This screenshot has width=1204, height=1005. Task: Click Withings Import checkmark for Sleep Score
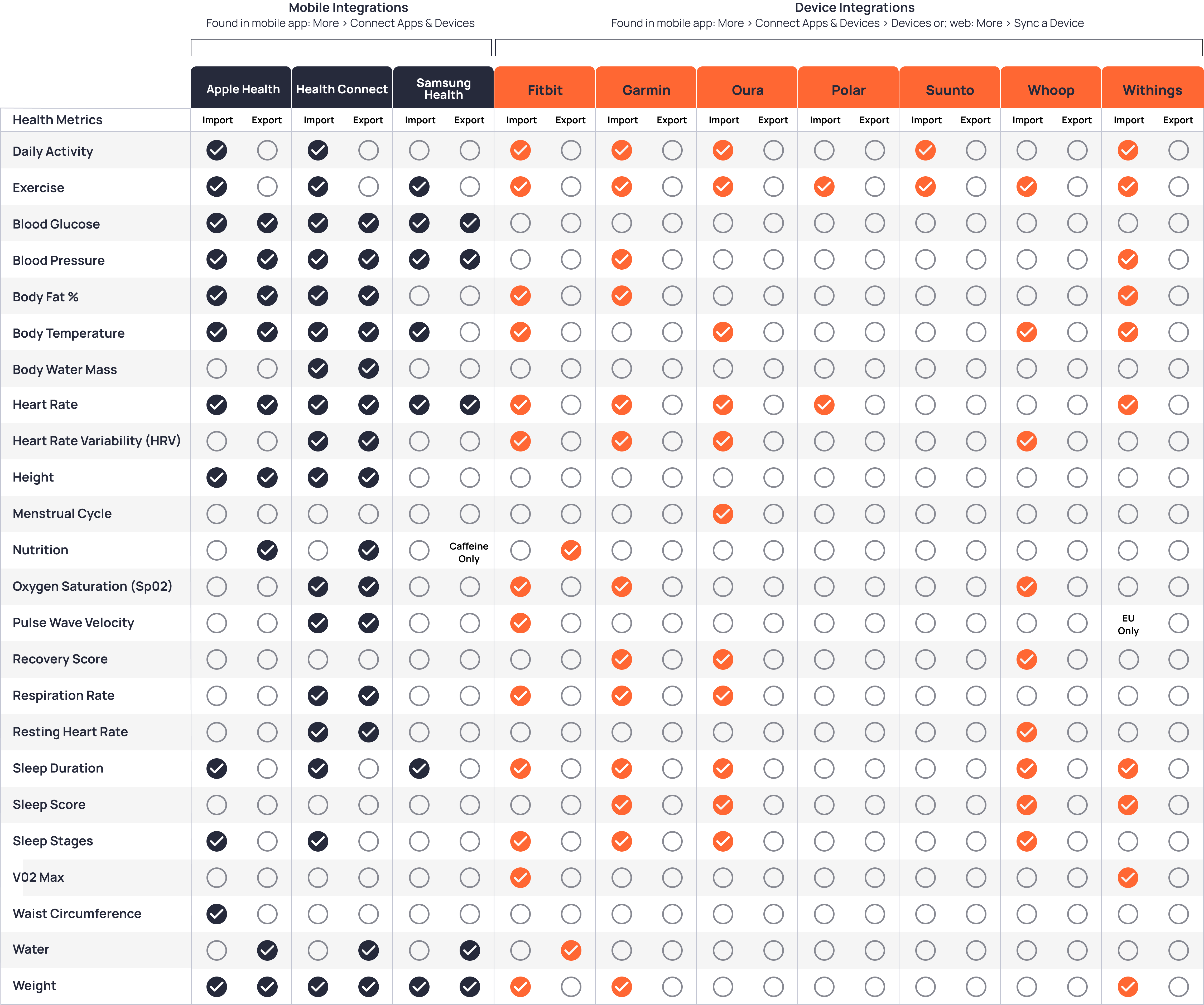1128,805
